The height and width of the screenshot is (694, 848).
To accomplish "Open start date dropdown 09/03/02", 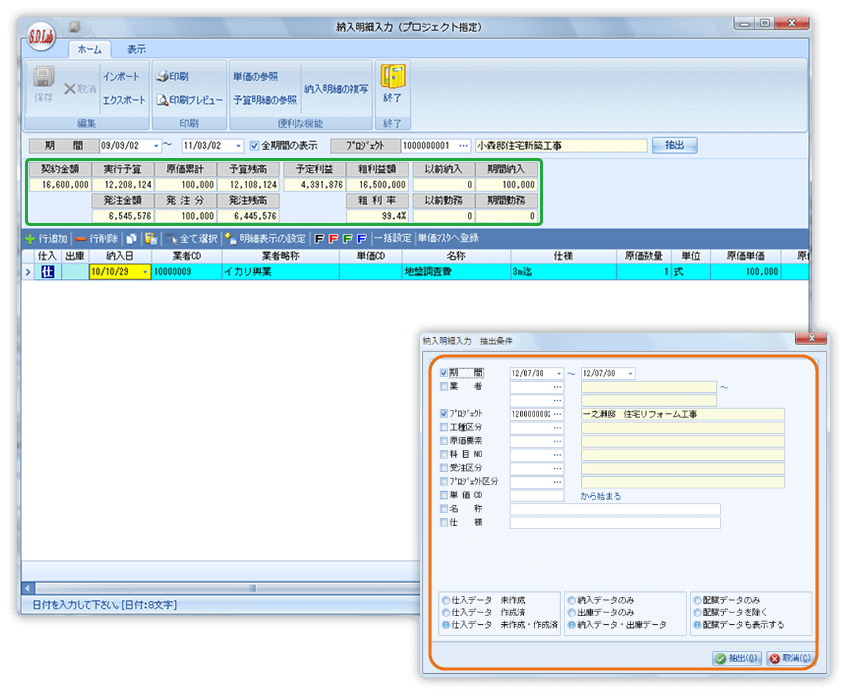I will (156, 146).
